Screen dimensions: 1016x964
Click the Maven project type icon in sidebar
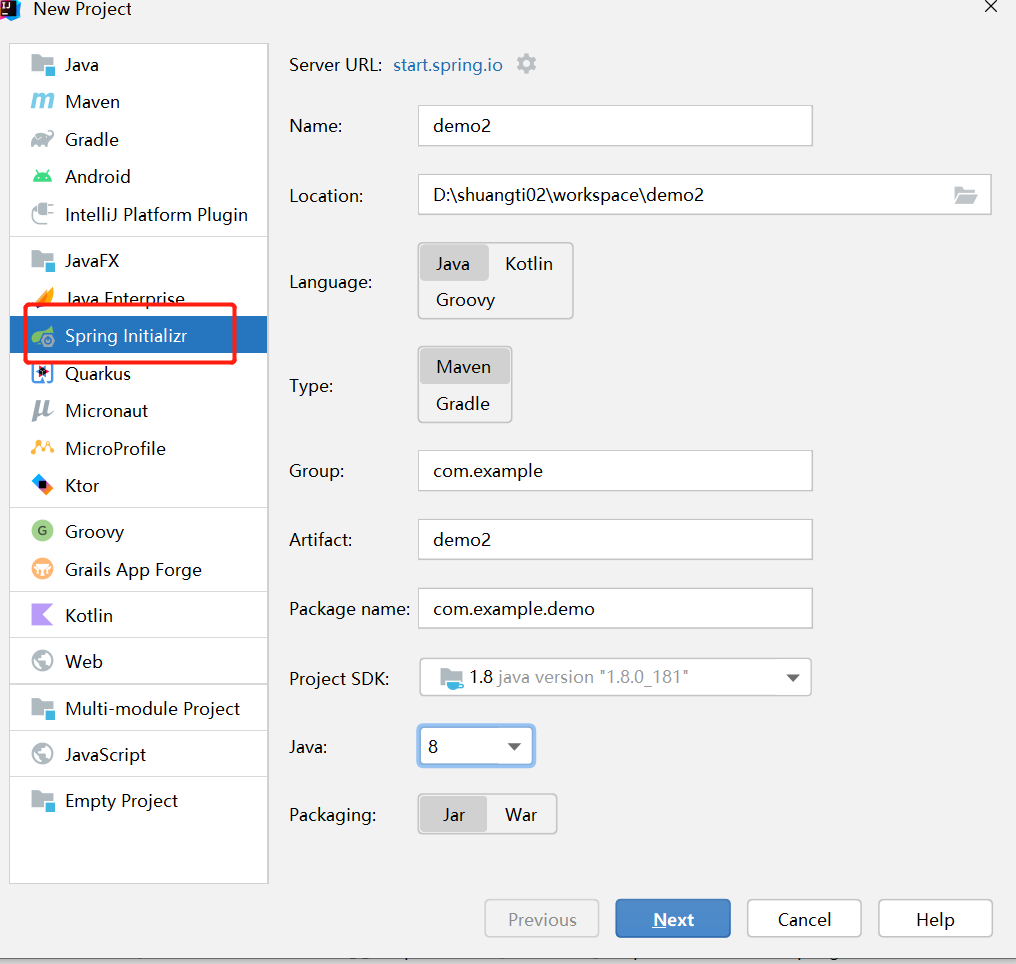[x=42, y=102]
